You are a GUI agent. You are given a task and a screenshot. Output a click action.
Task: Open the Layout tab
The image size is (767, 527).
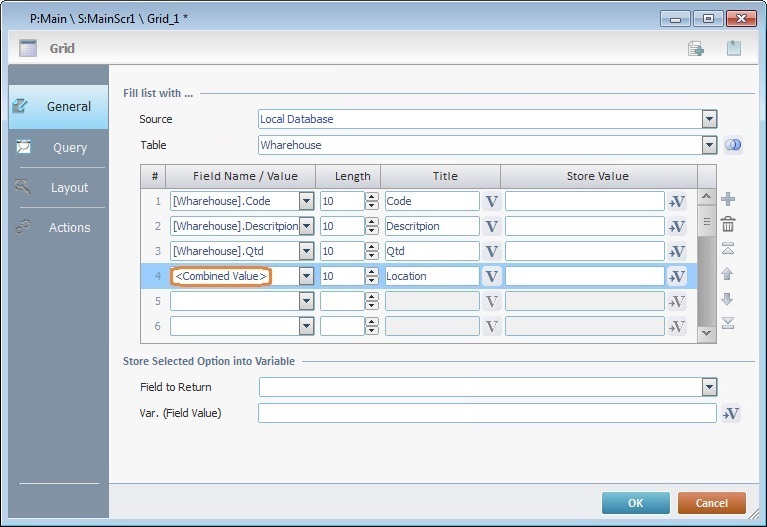58,187
